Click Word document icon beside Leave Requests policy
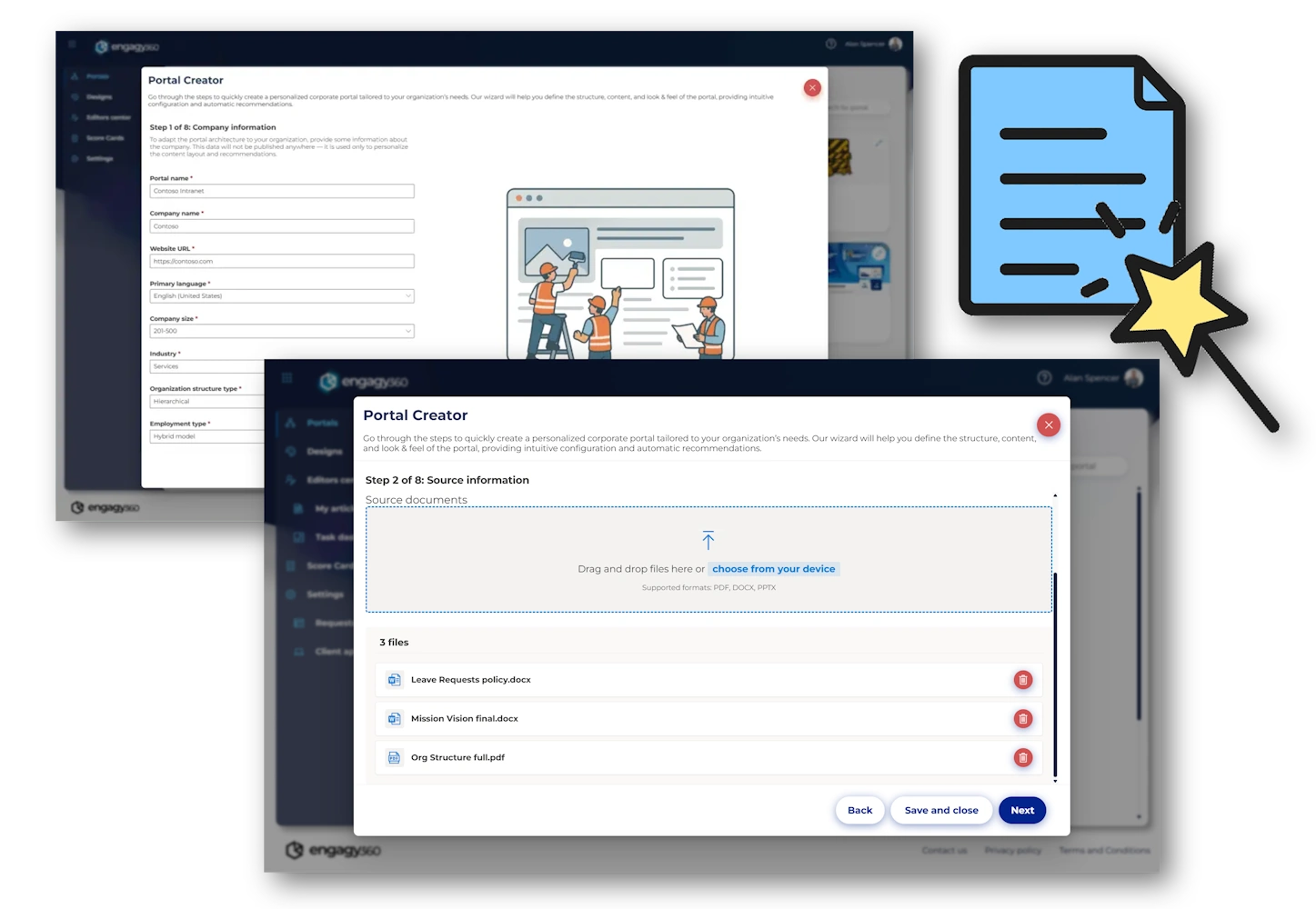Viewport: 1316px width, 909px height. pos(394,680)
